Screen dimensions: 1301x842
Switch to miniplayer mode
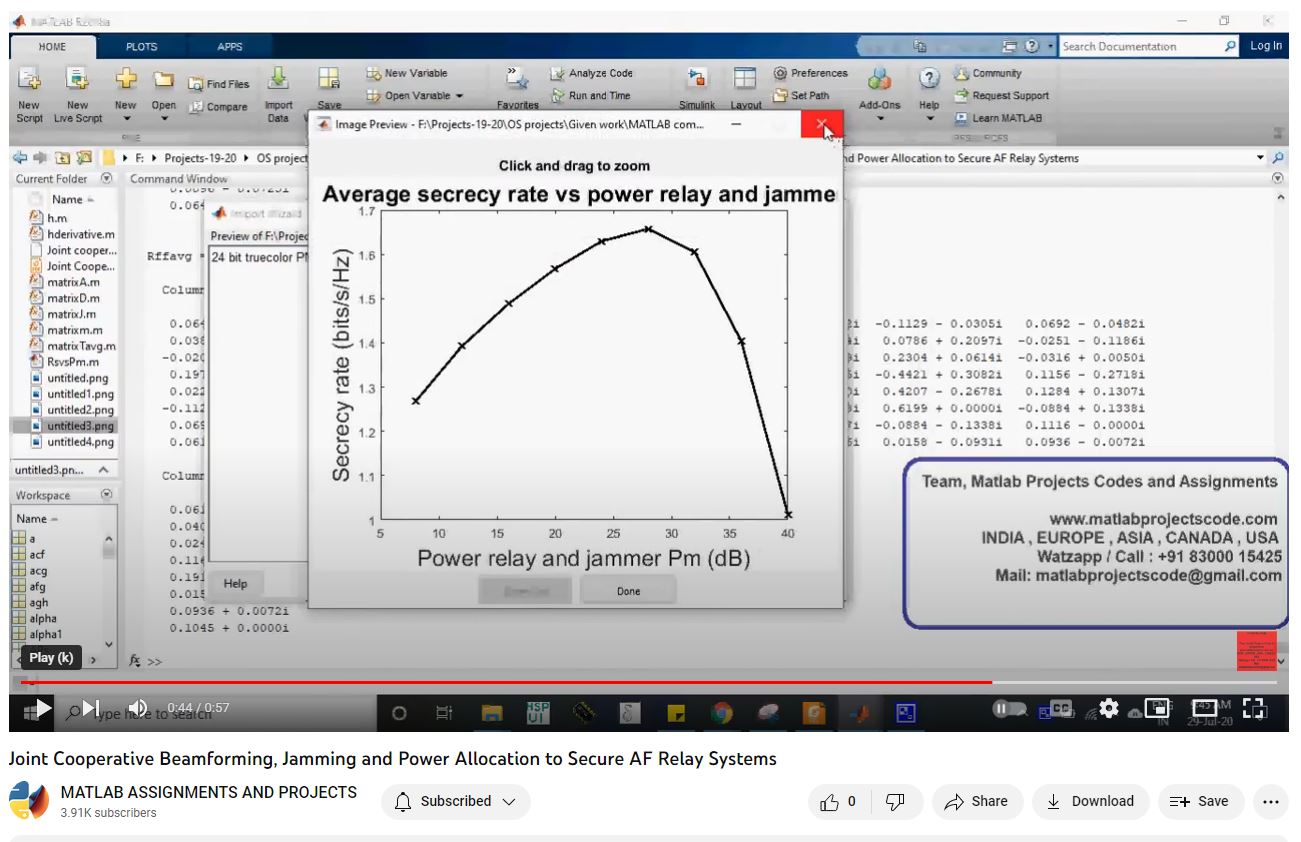[x=1157, y=708]
